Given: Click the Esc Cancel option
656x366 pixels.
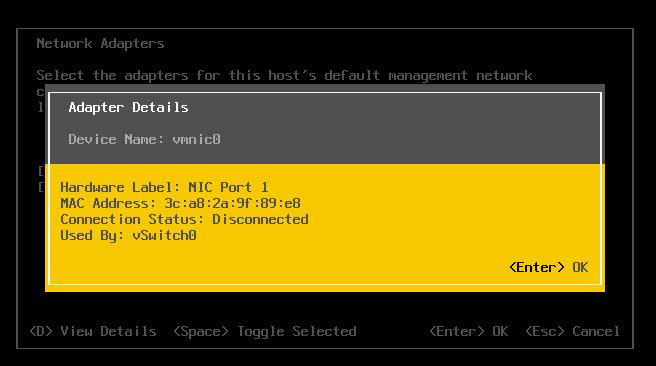Looking at the screenshot, I should pyautogui.click(x=573, y=331).
